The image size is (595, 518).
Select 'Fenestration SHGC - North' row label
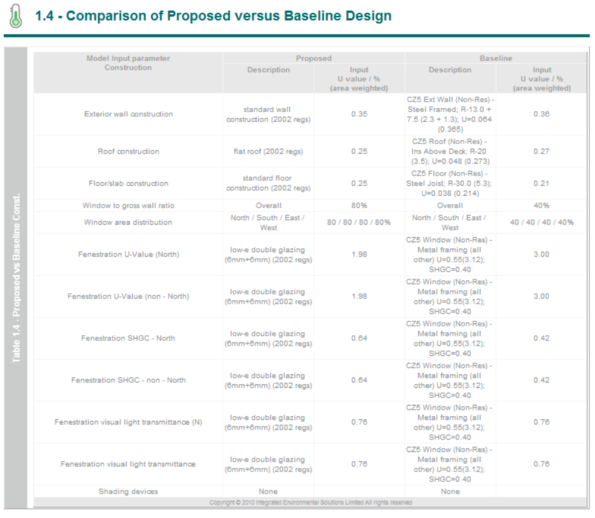(128, 338)
